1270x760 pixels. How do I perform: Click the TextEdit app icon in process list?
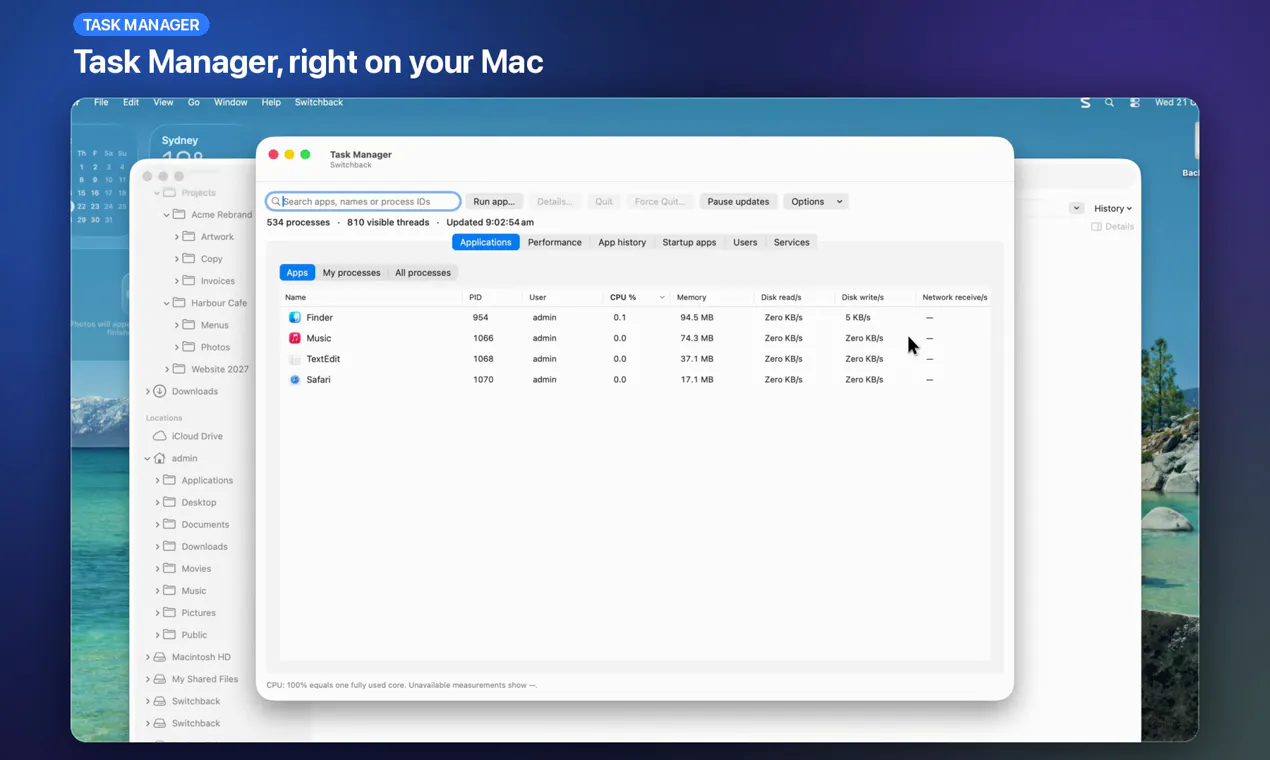295,359
